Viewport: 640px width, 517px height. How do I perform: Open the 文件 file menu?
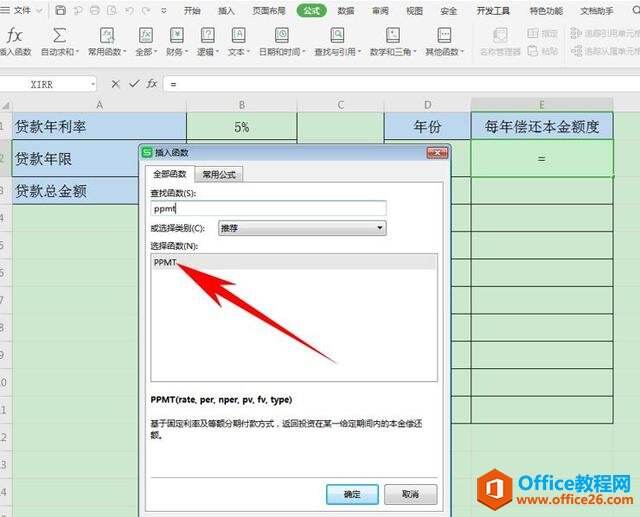22,10
